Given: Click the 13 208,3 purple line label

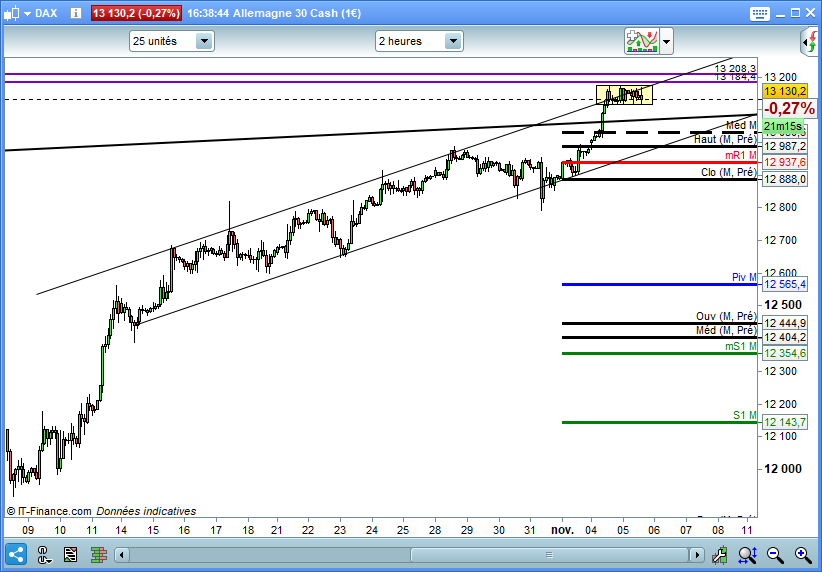Looking at the screenshot, I should tap(735, 68).
